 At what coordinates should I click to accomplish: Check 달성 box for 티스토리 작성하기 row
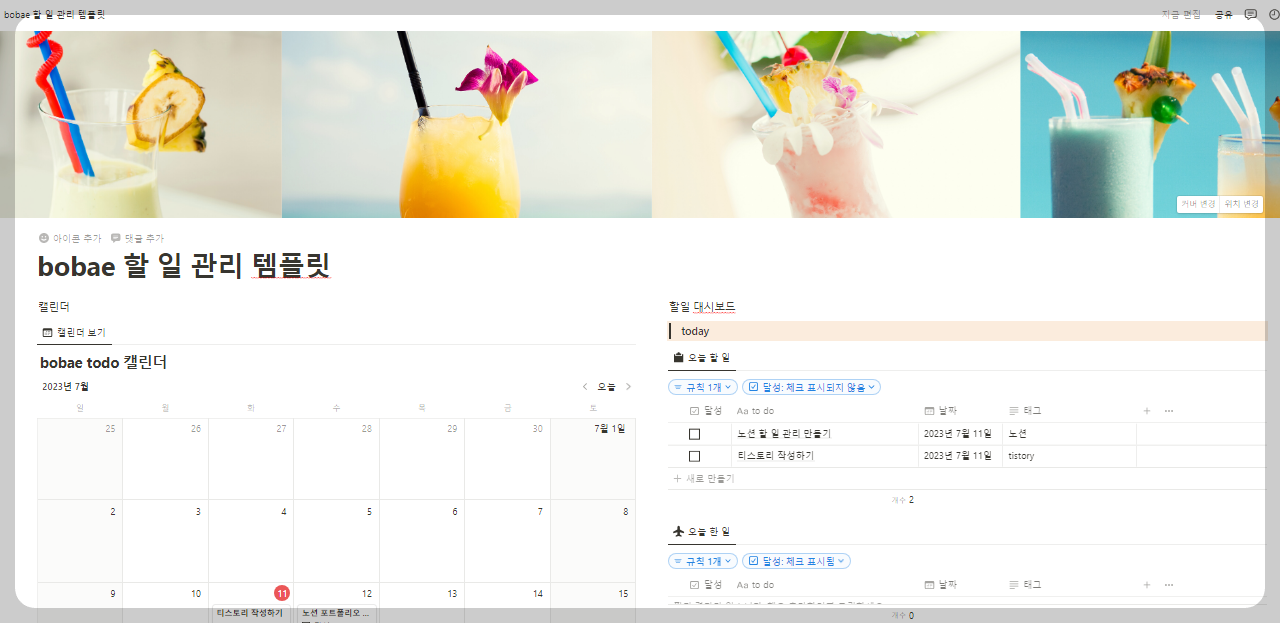pyautogui.click(x=694, y=456)
